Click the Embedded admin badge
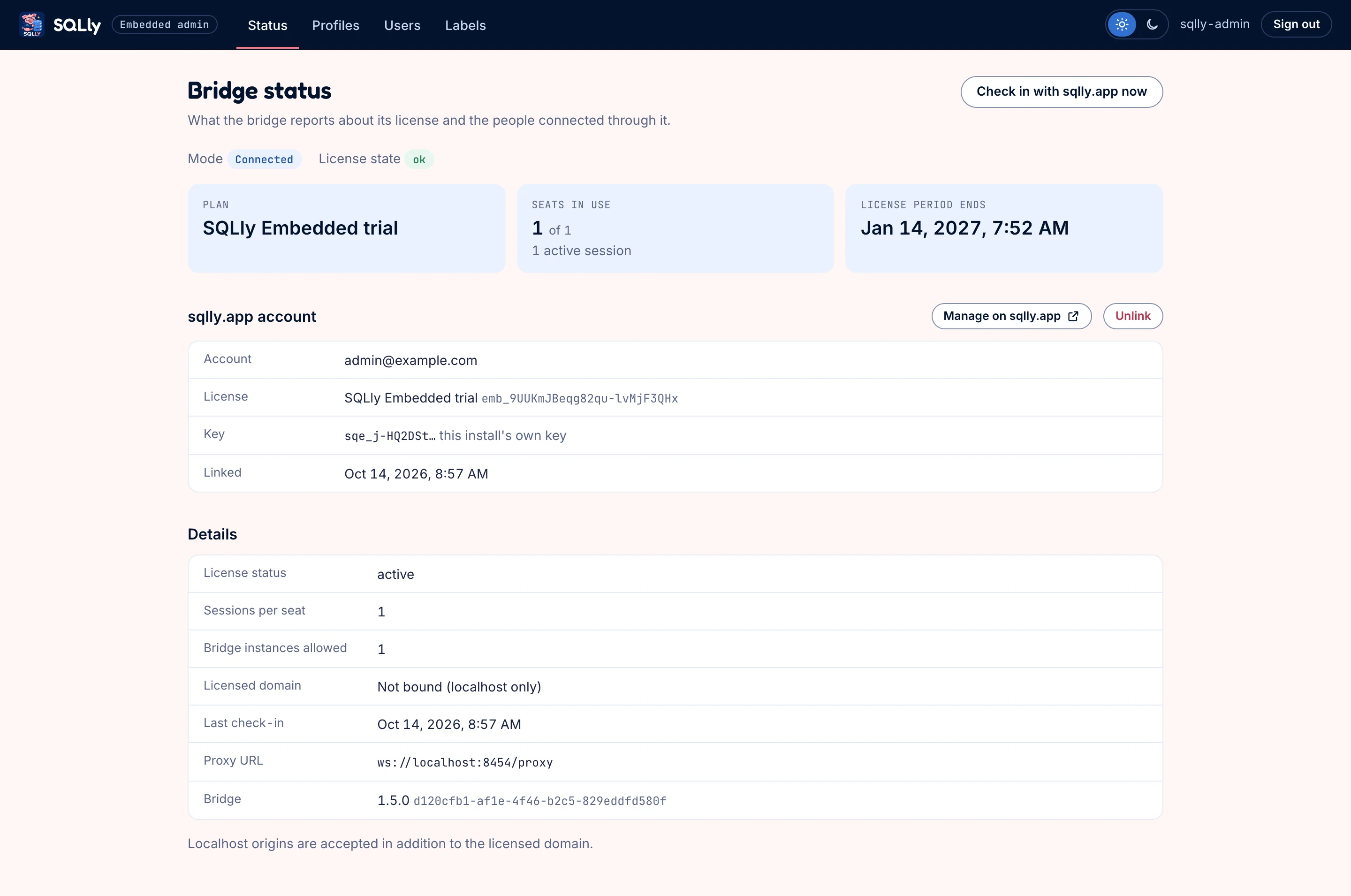The width and height of the screenshot is (1351, 896). click(x=165, y=24)
